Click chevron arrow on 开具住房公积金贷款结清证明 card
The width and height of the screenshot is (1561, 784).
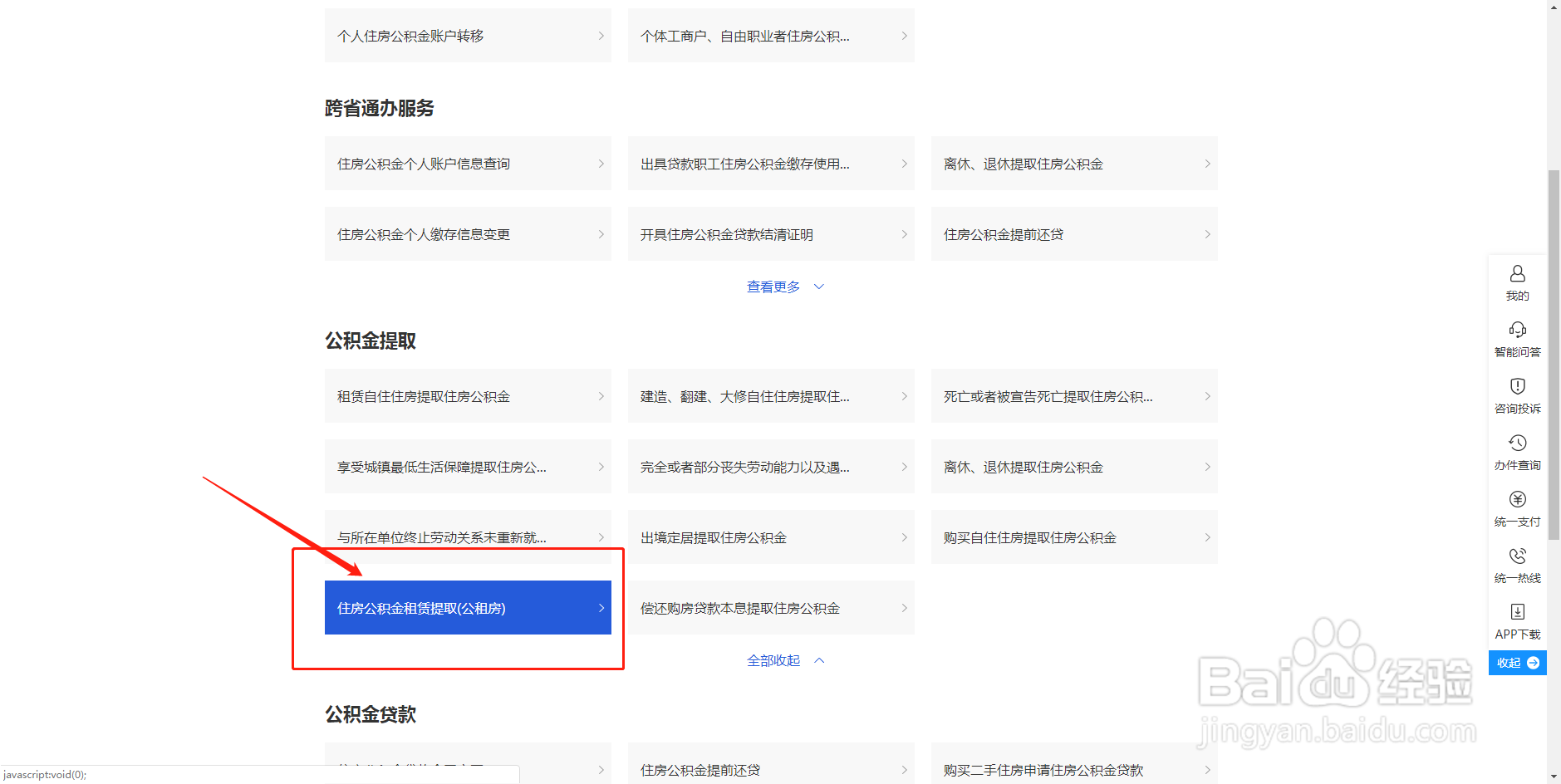(x=905, y=234)
